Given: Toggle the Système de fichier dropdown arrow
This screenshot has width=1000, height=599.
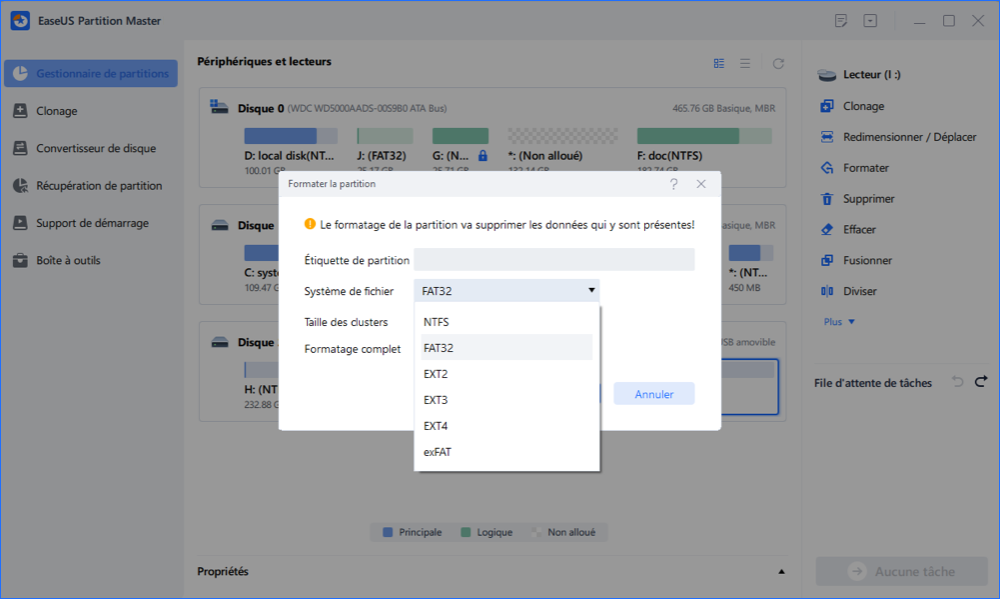Looking at the screenshot, I should pyautogui.click(x=591, y=290).
